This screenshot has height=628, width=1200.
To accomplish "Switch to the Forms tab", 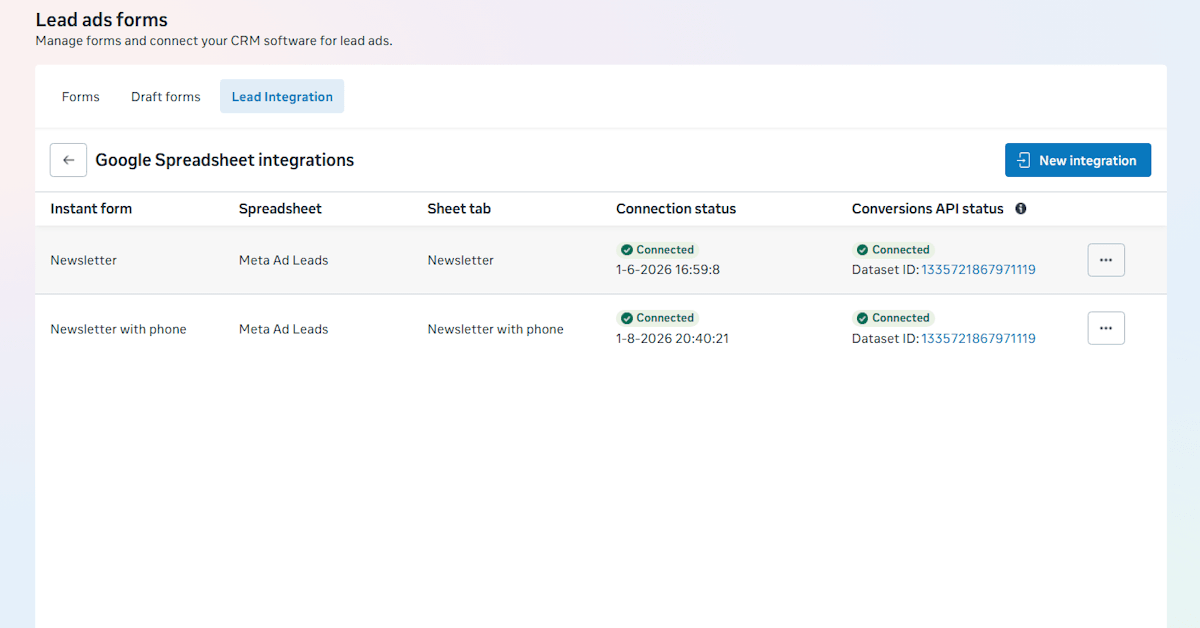I will pyautogui.click(x=81, y=97).
